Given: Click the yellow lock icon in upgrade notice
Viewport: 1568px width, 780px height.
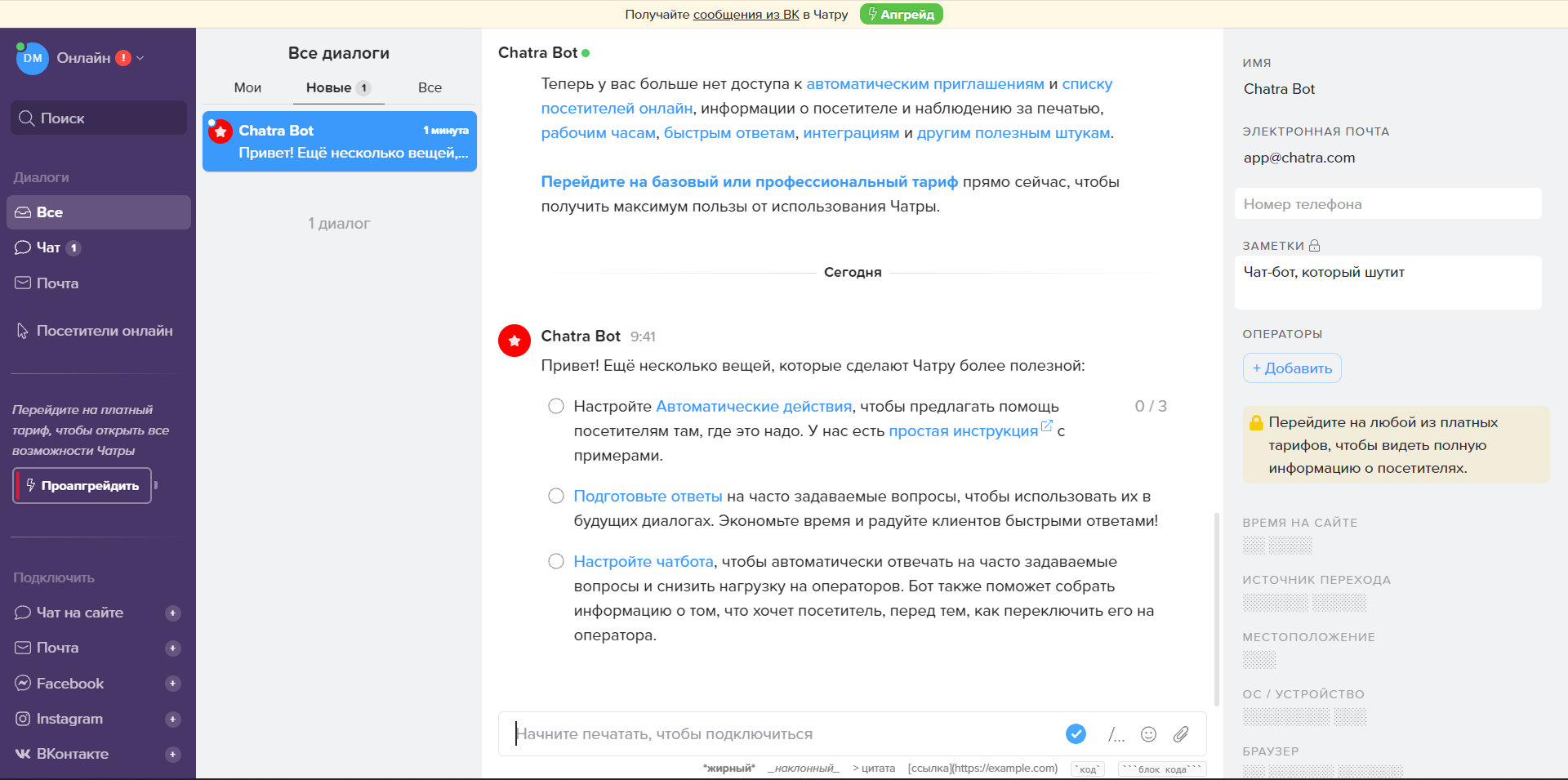Looking at the screenshot, I should (1256, 422).
